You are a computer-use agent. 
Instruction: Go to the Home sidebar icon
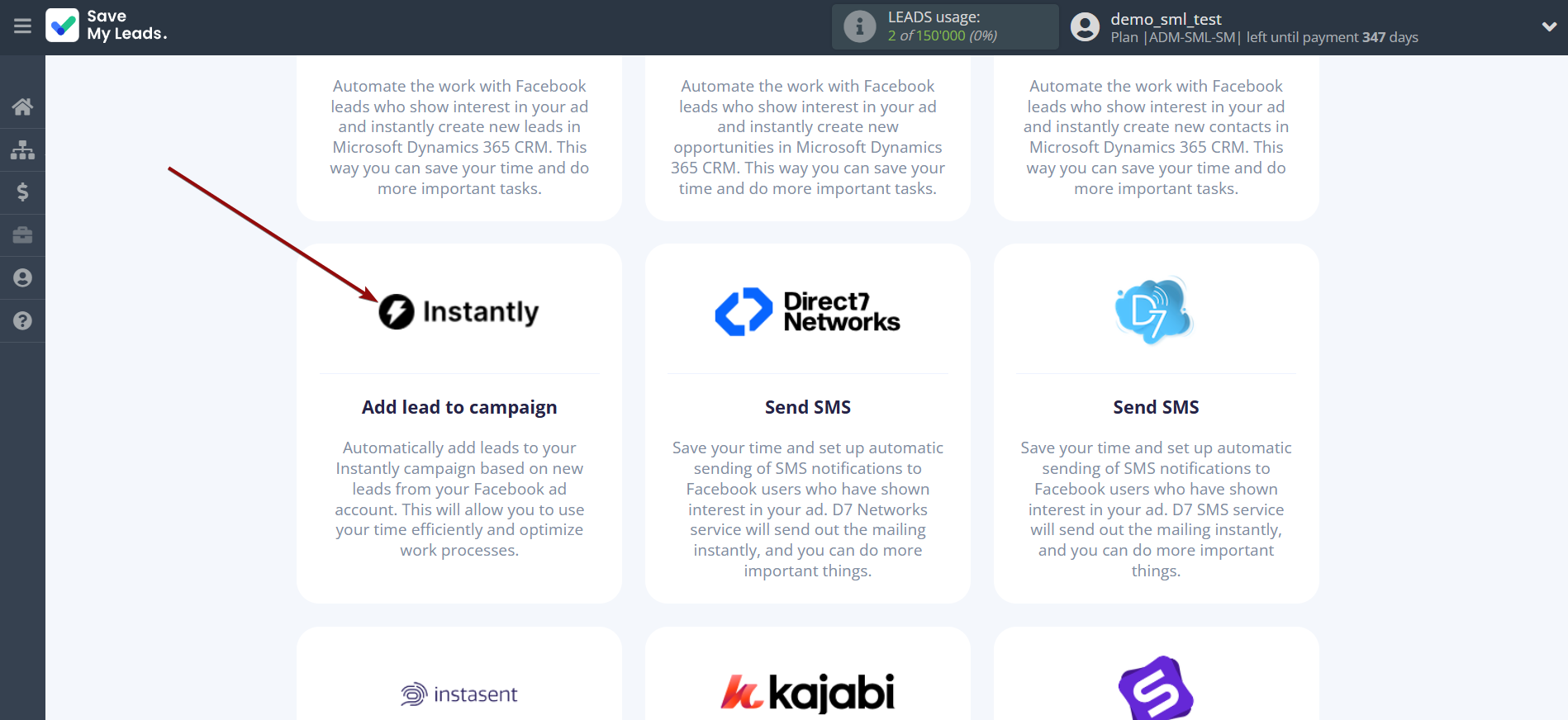coord(22,107)
